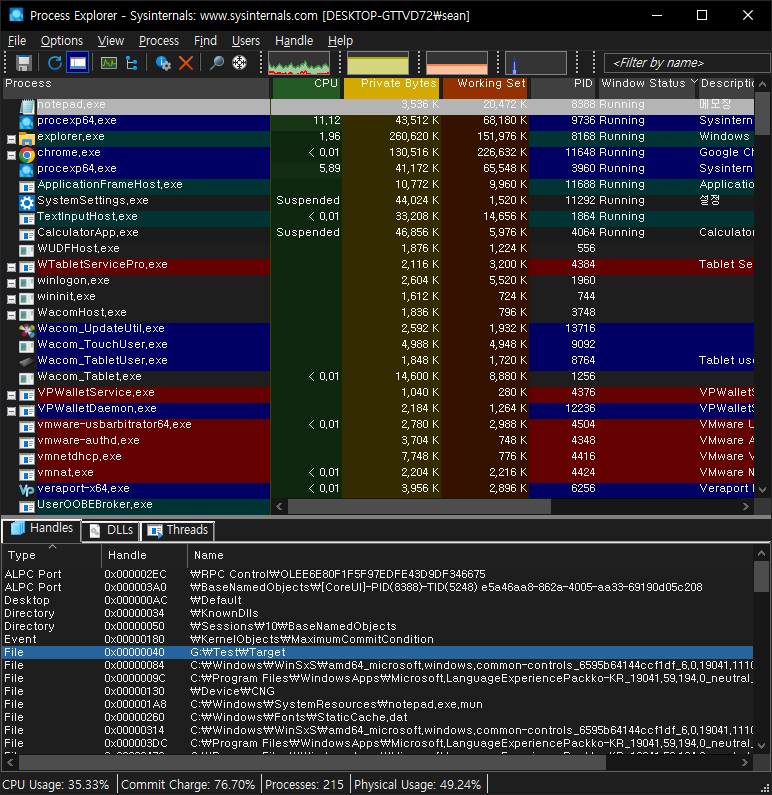Click the veraport-x64.exe VP icon
The width and height of the screenshot is (772, 795).
pyautogui.click(x=27, y=490)
